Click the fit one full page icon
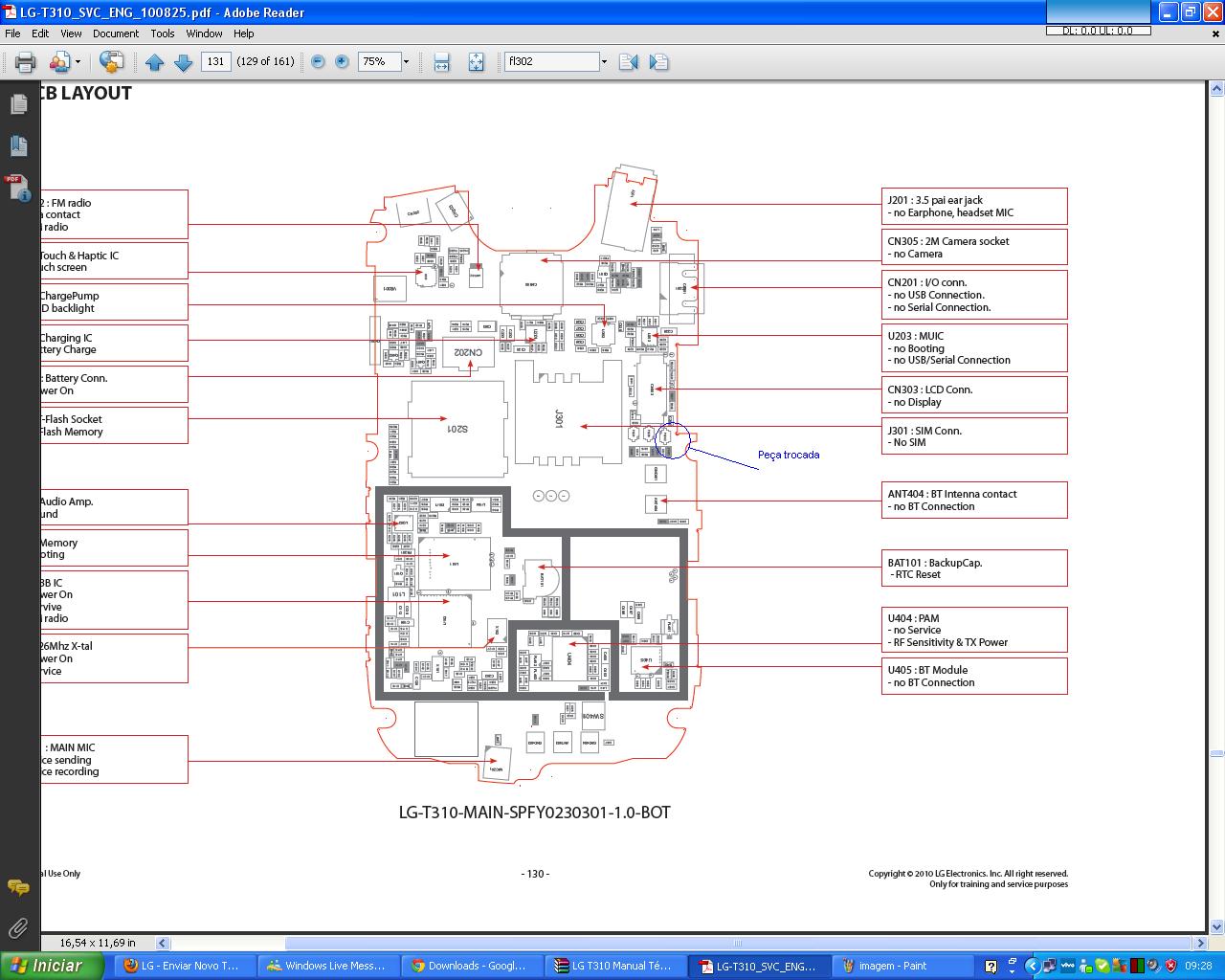Image resolution: width=1225 pixels, height=980 pixels. (x=476, y=62)
